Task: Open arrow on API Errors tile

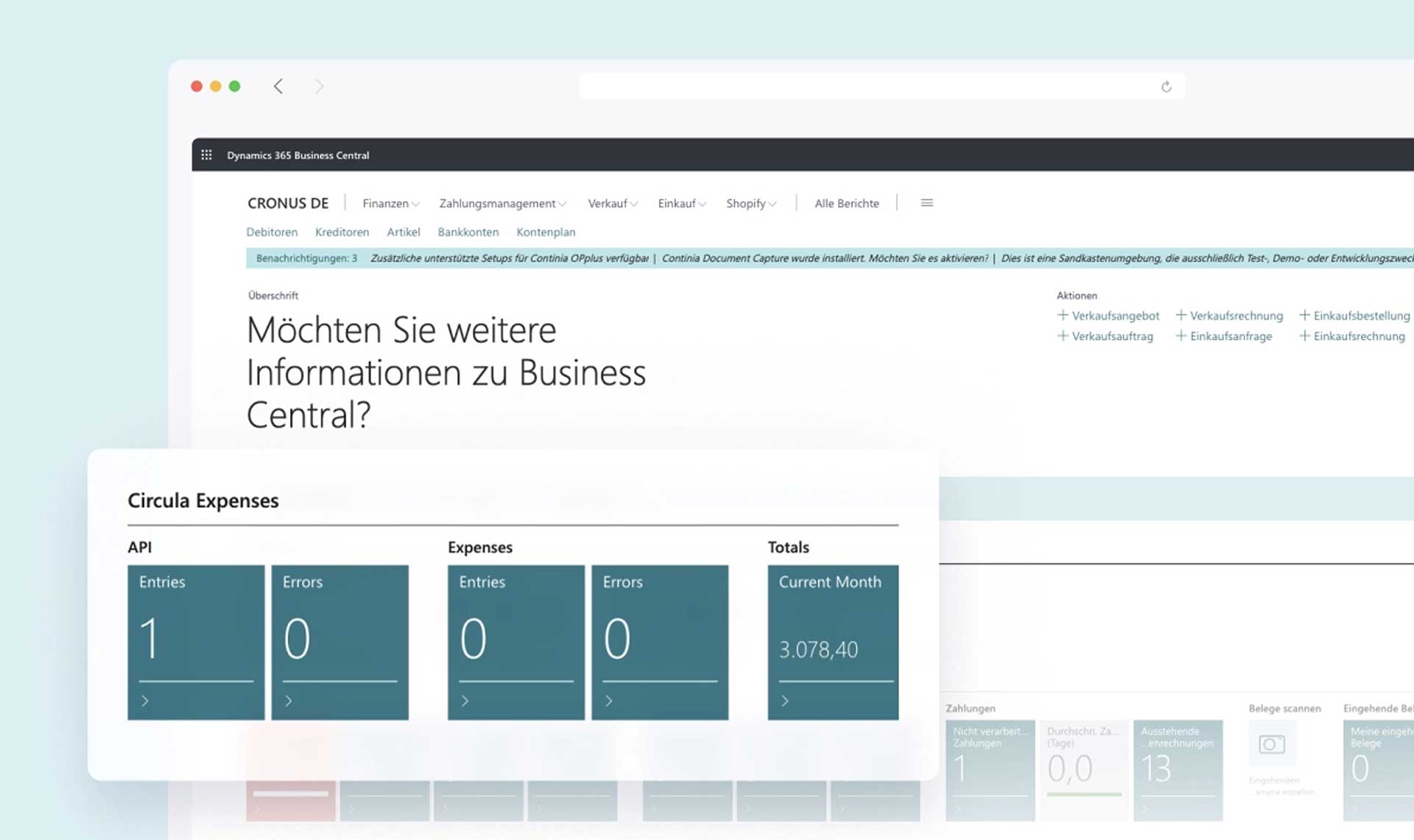Action: click(x=289, y=701)
